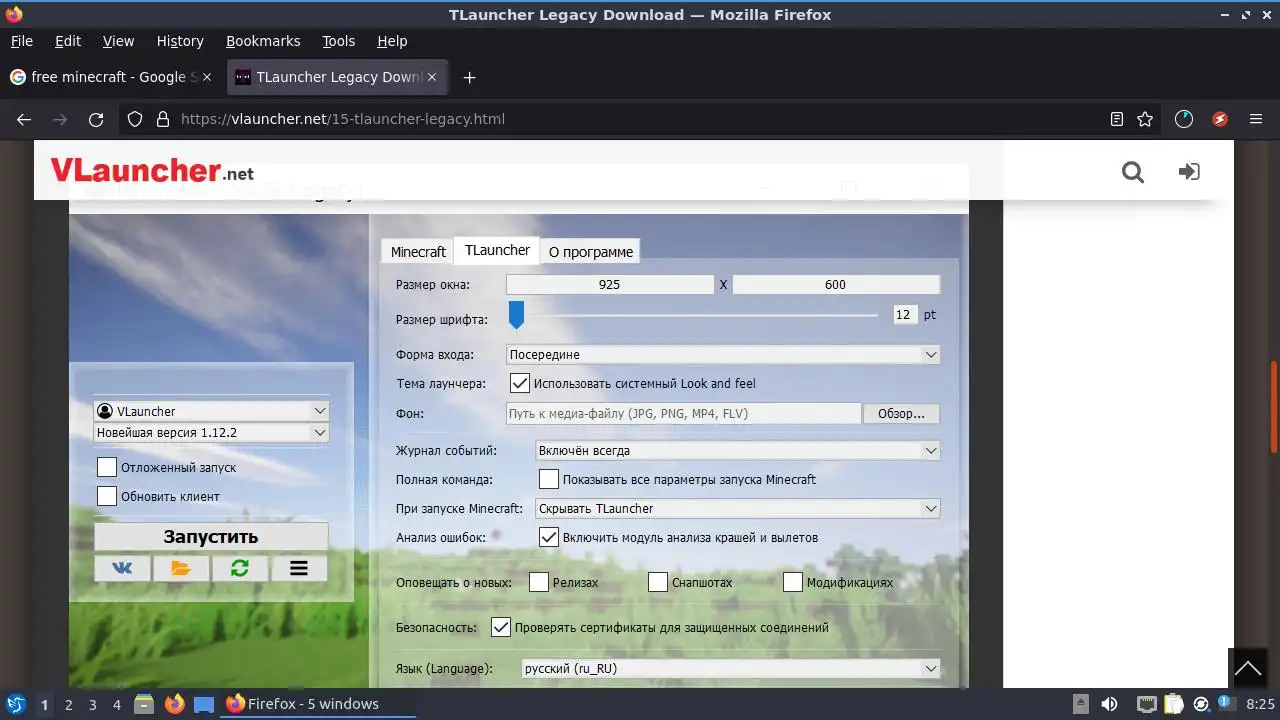1280x720 pixels.
Task: Click the site security padlock icon
Action: coord(163,119)
